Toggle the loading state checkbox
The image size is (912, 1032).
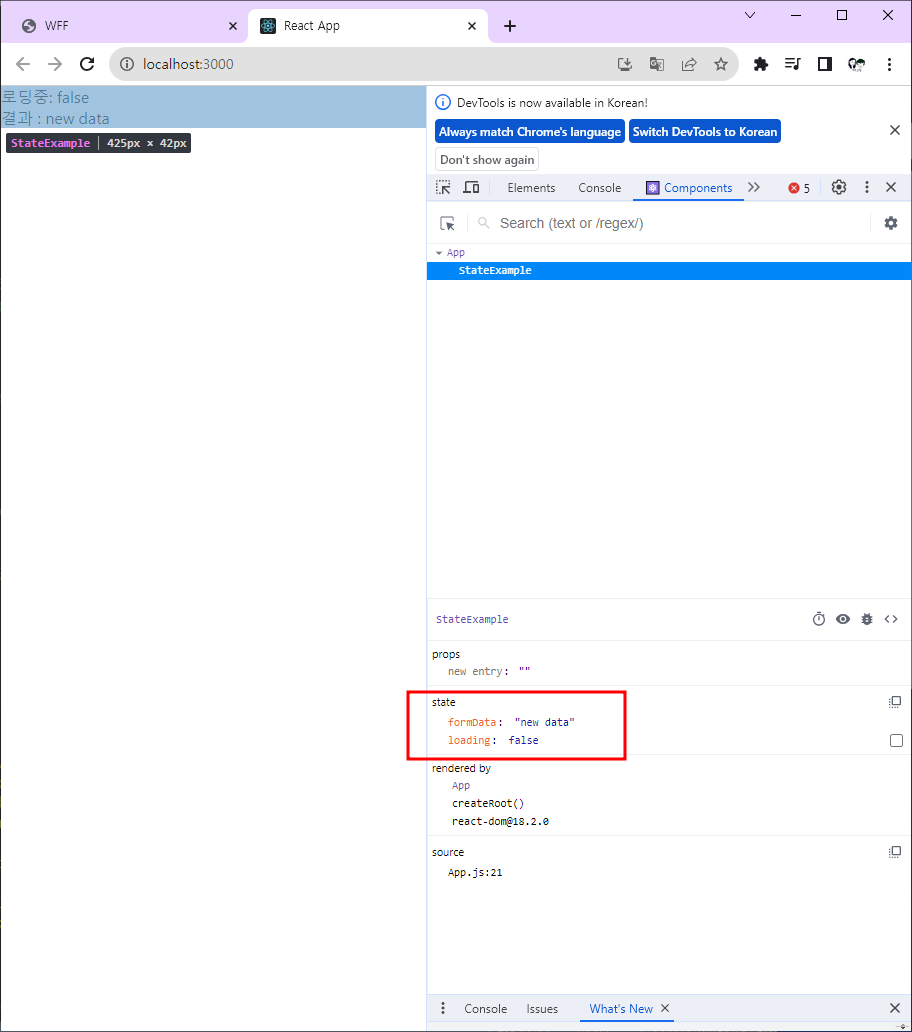click(896, 740)
